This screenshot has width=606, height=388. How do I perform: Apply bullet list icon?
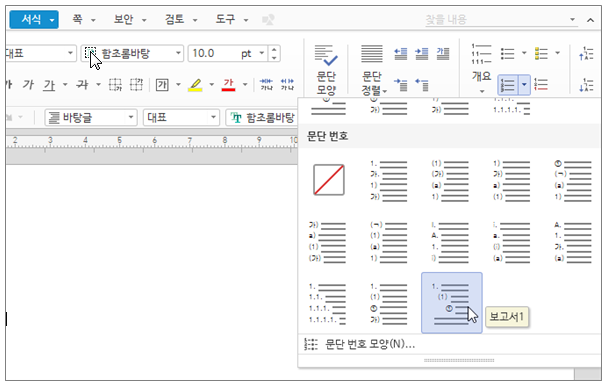507,53
